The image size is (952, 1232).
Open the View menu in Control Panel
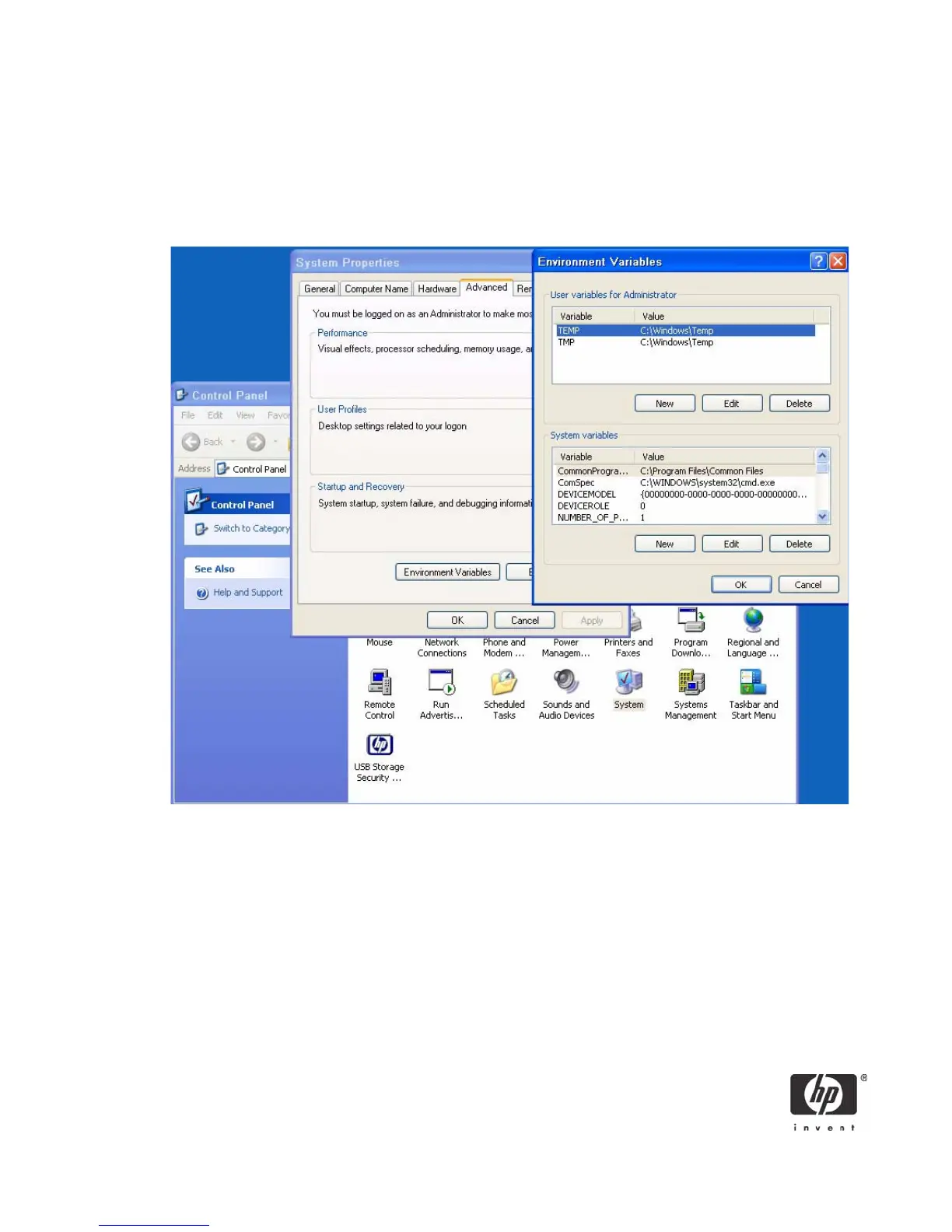[246, 415]
